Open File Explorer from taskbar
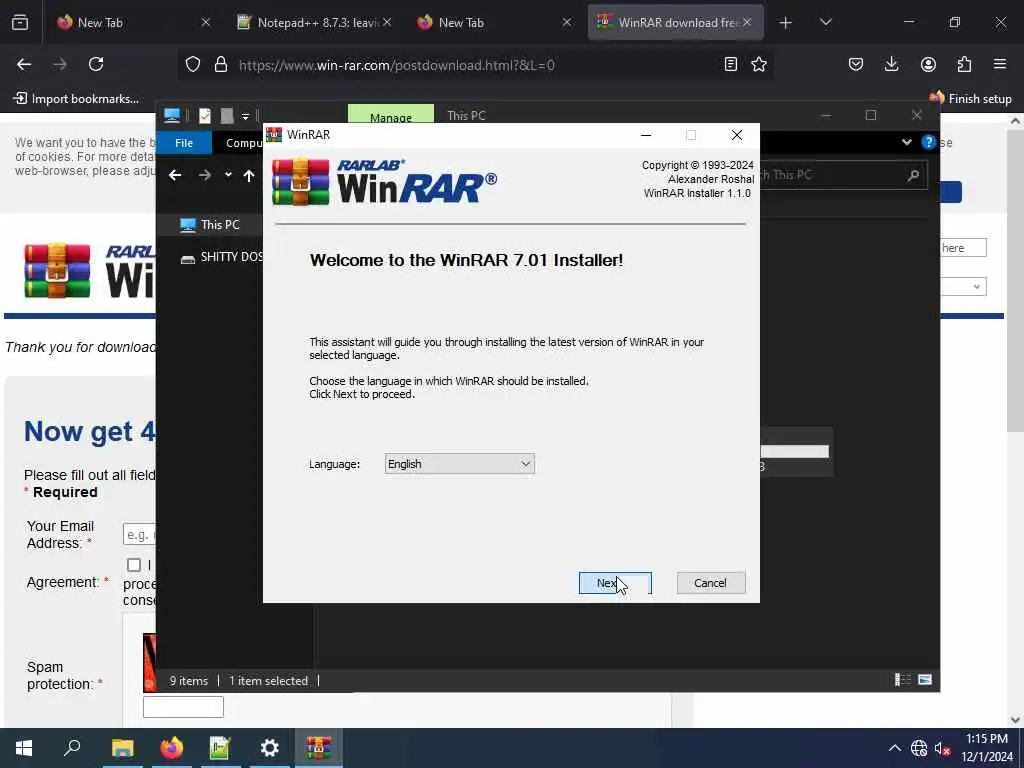 coord(122,748)
